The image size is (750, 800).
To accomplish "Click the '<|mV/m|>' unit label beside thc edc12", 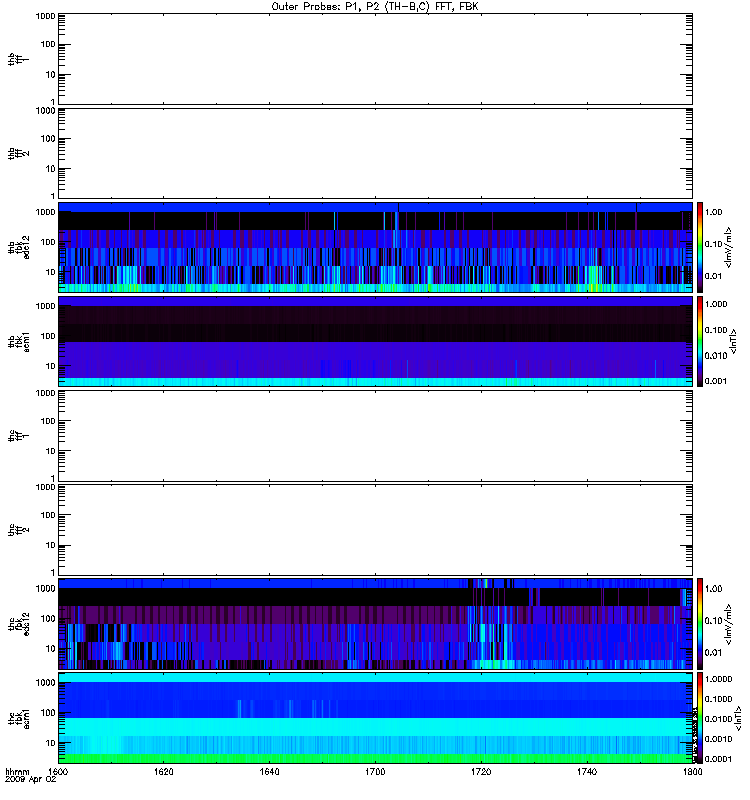I will [x=729, y=623].
